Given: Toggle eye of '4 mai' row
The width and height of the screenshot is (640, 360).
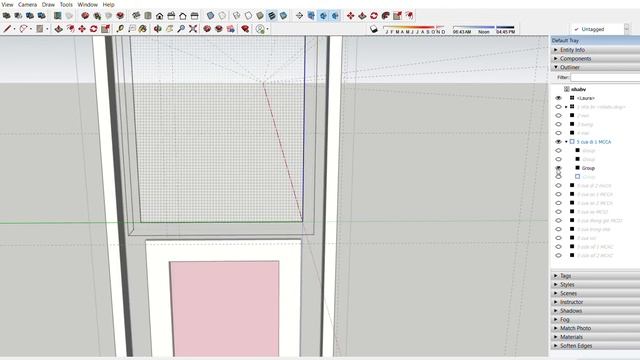Looking at the screenshot, I should 558,133.
